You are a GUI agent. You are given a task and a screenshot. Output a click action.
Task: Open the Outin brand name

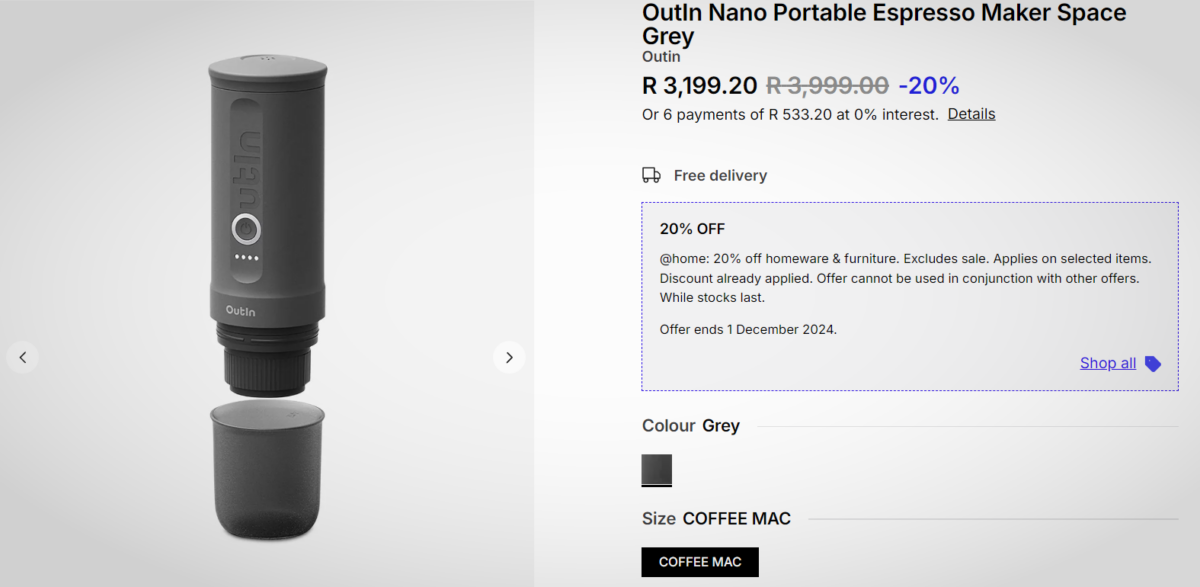pos(661,57)
